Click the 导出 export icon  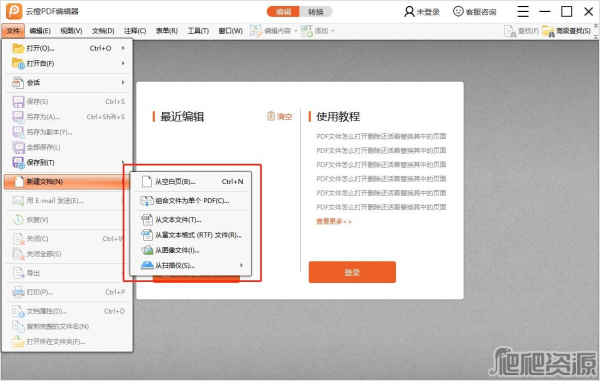point(18,273)
